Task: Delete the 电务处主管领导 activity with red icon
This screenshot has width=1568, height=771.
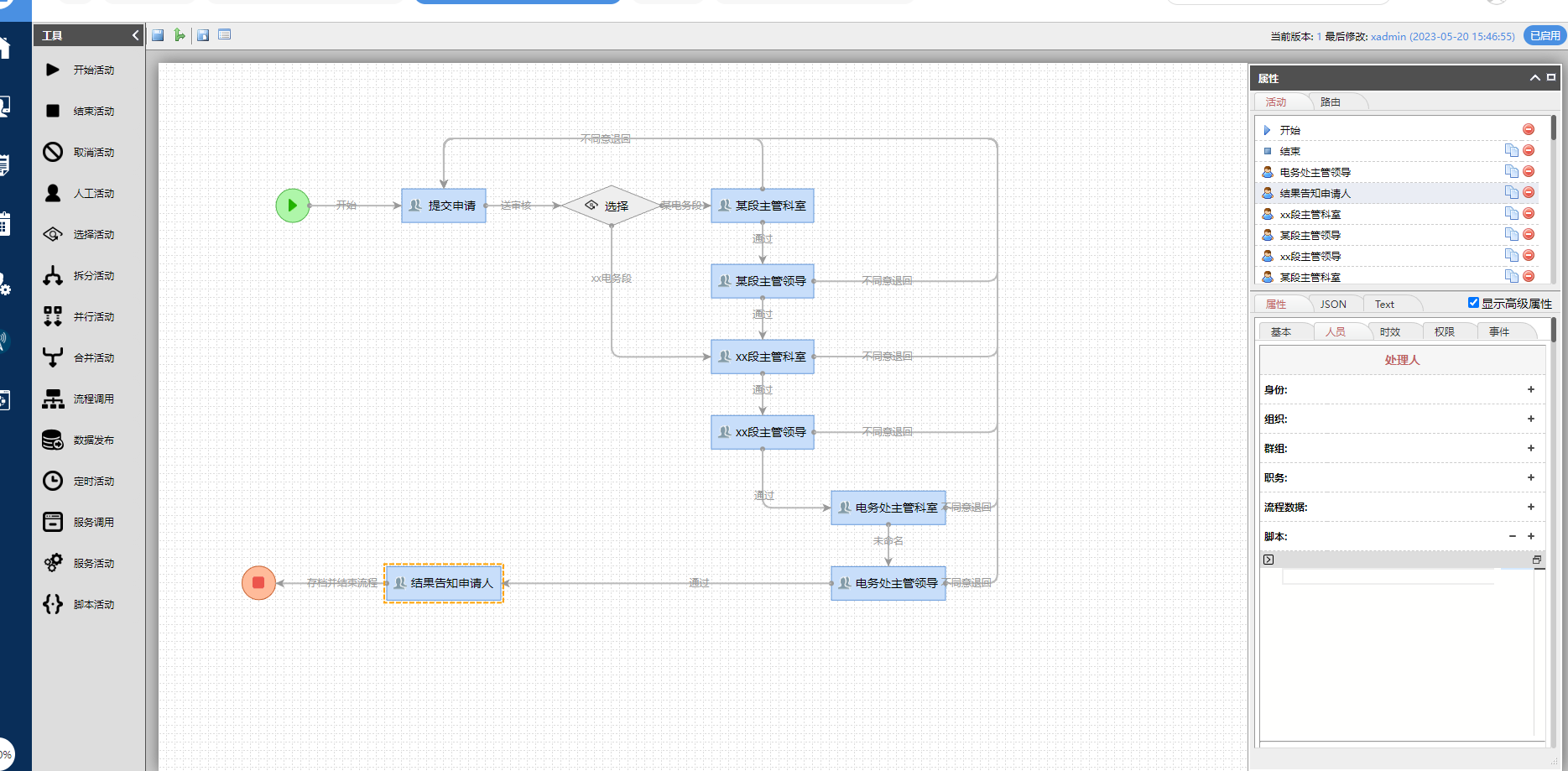Action: [x=1529, y=172]
